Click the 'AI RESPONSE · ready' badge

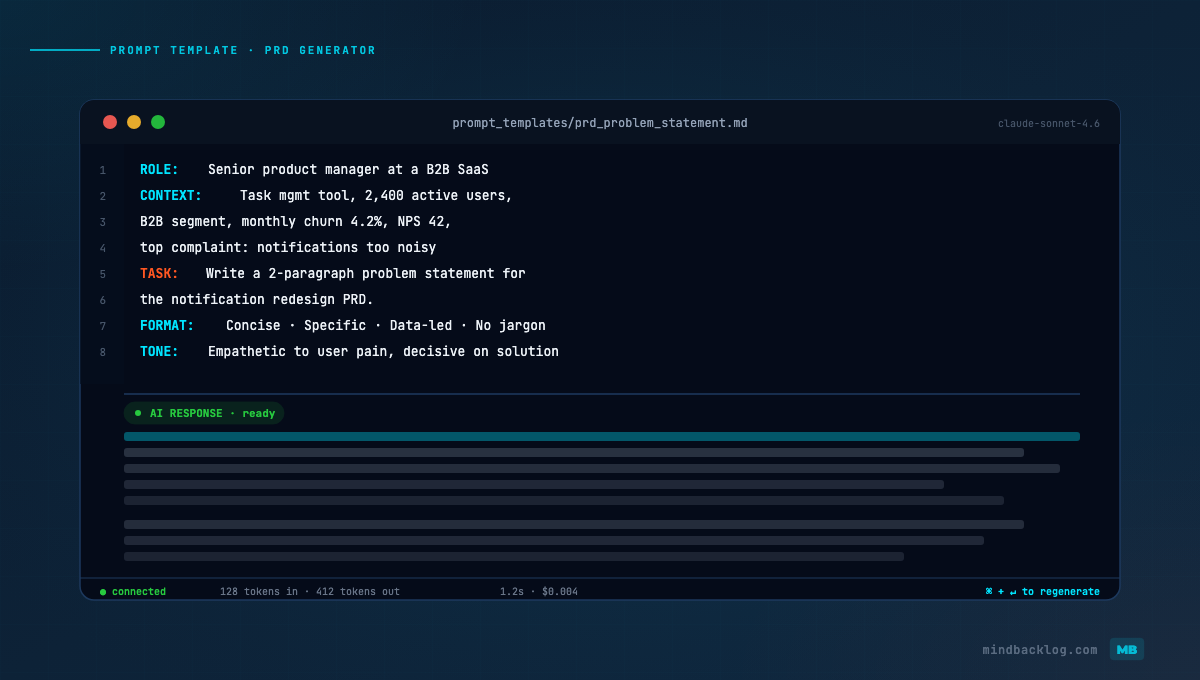(204, 413)
